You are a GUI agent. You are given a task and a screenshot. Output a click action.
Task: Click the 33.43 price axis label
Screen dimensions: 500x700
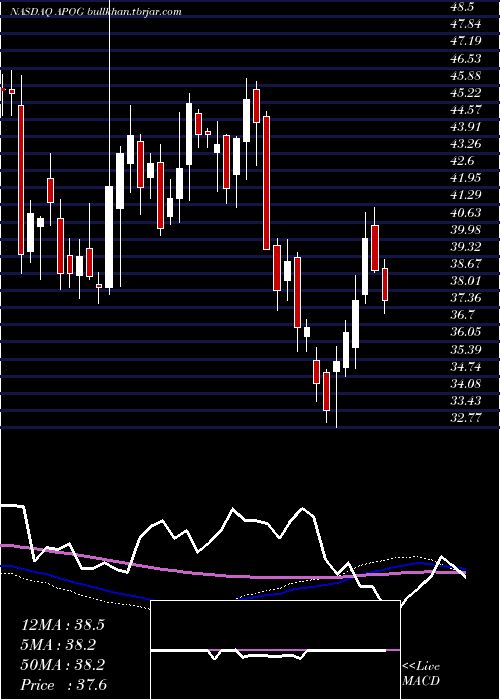(467, 401)
